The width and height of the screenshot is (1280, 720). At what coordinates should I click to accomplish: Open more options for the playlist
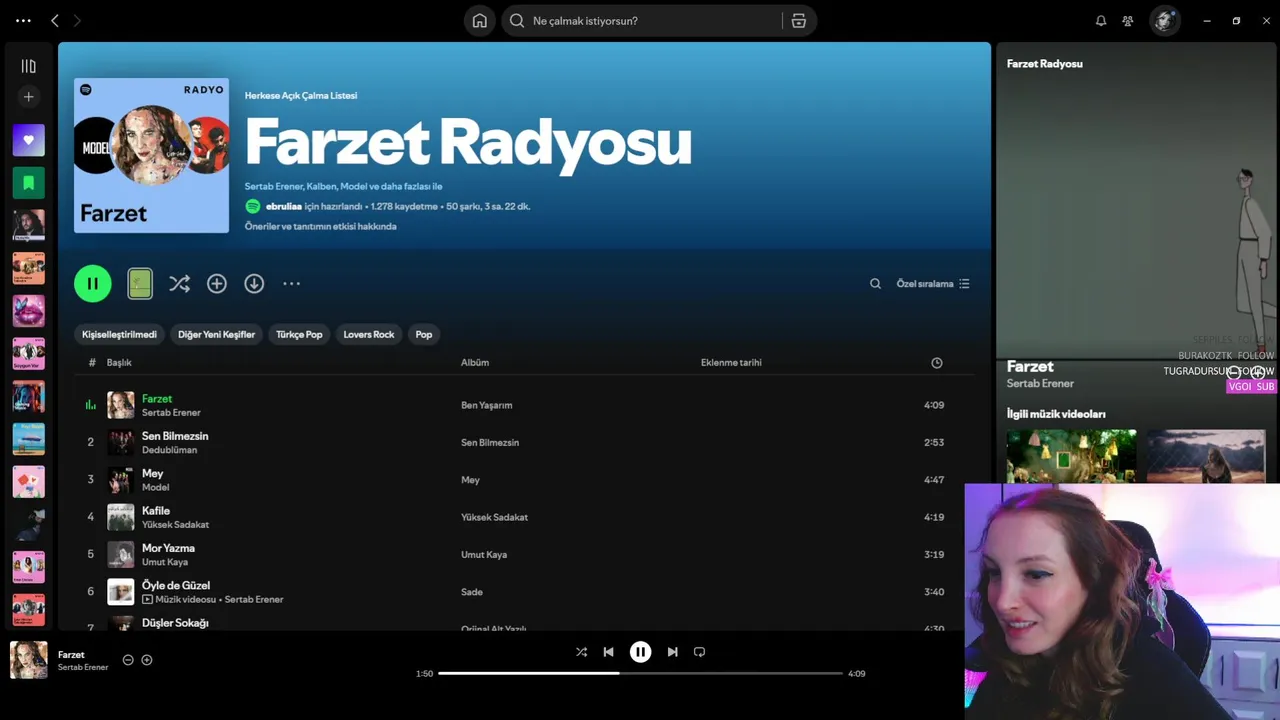291,284
